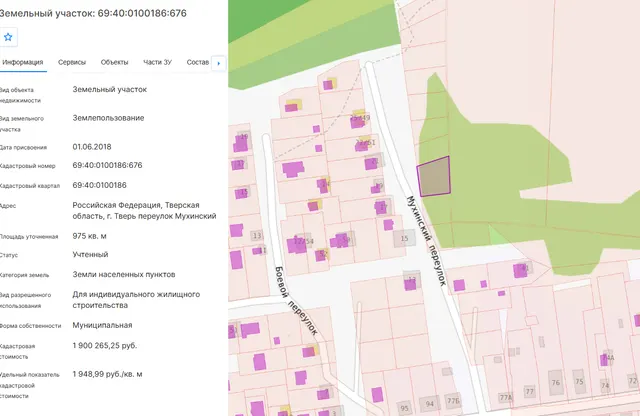The image size is (640, 416).
Task: Add parcel to favorites with star icon
Action: (x=8, y=37)
